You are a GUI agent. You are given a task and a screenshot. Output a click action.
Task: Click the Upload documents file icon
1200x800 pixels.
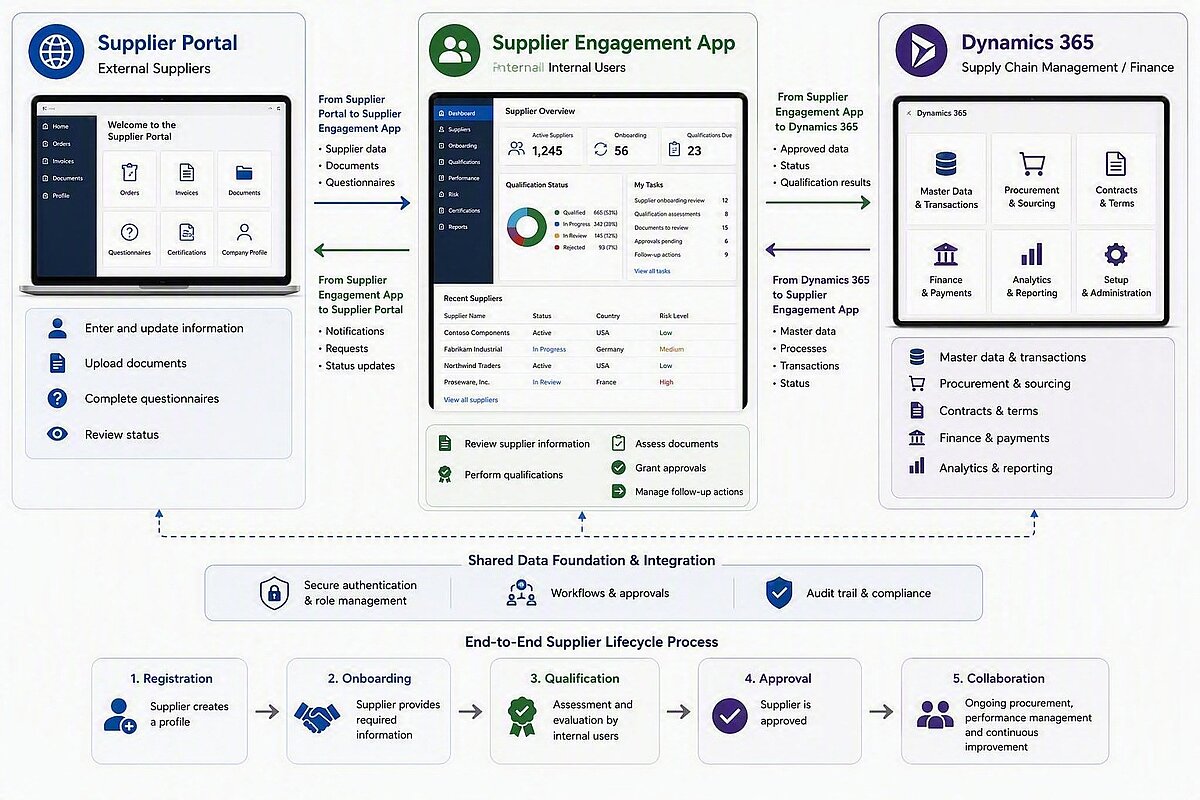(57, 363)
